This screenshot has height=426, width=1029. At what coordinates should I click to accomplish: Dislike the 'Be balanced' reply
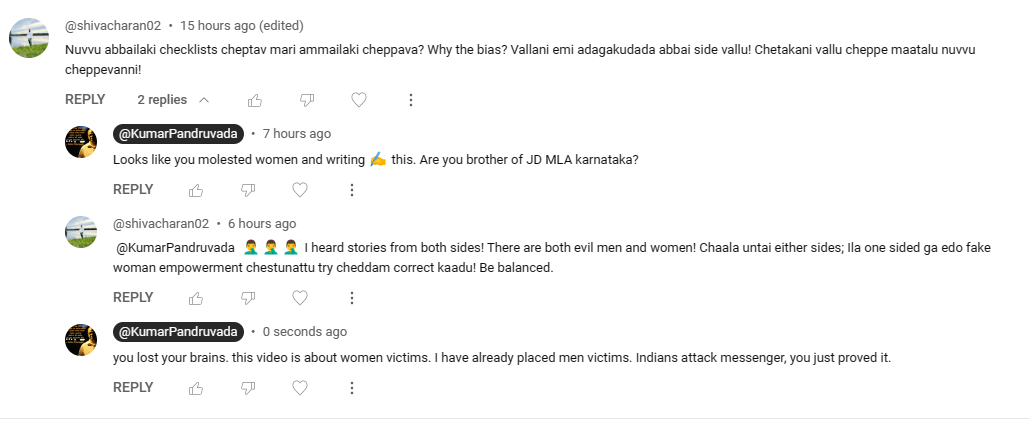coord(248,298)
